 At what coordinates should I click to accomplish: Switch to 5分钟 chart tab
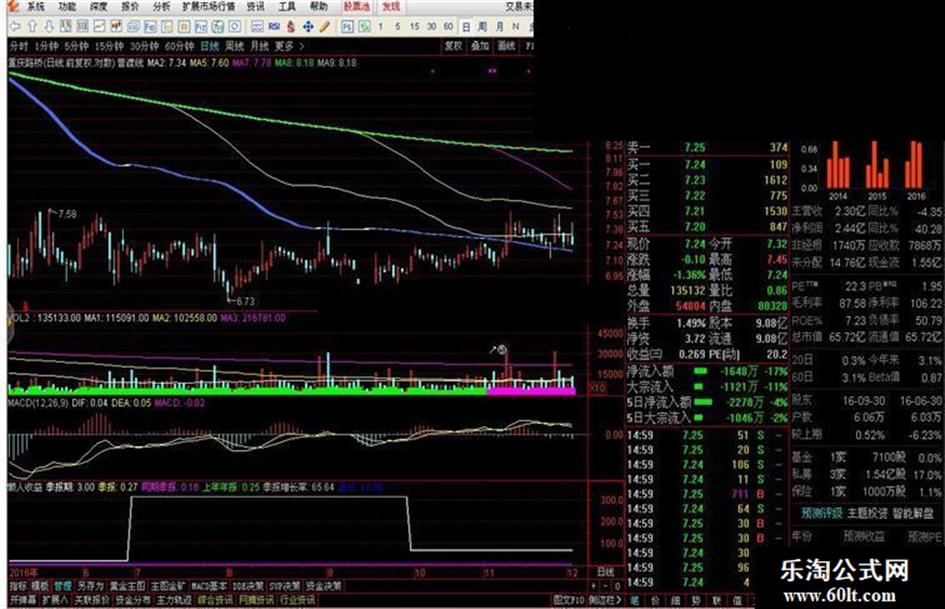tap(77, 46)
